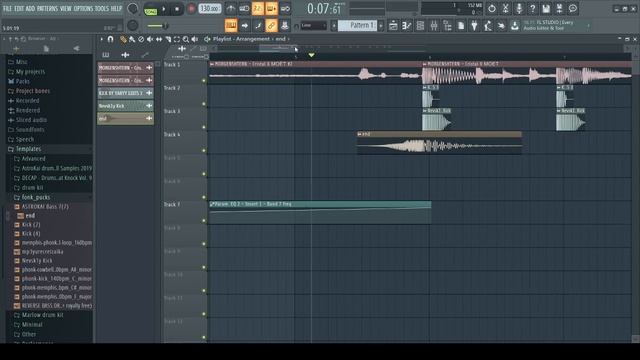Select the playlist Paint brush tool
640x360 pixels.
[132, 39]
